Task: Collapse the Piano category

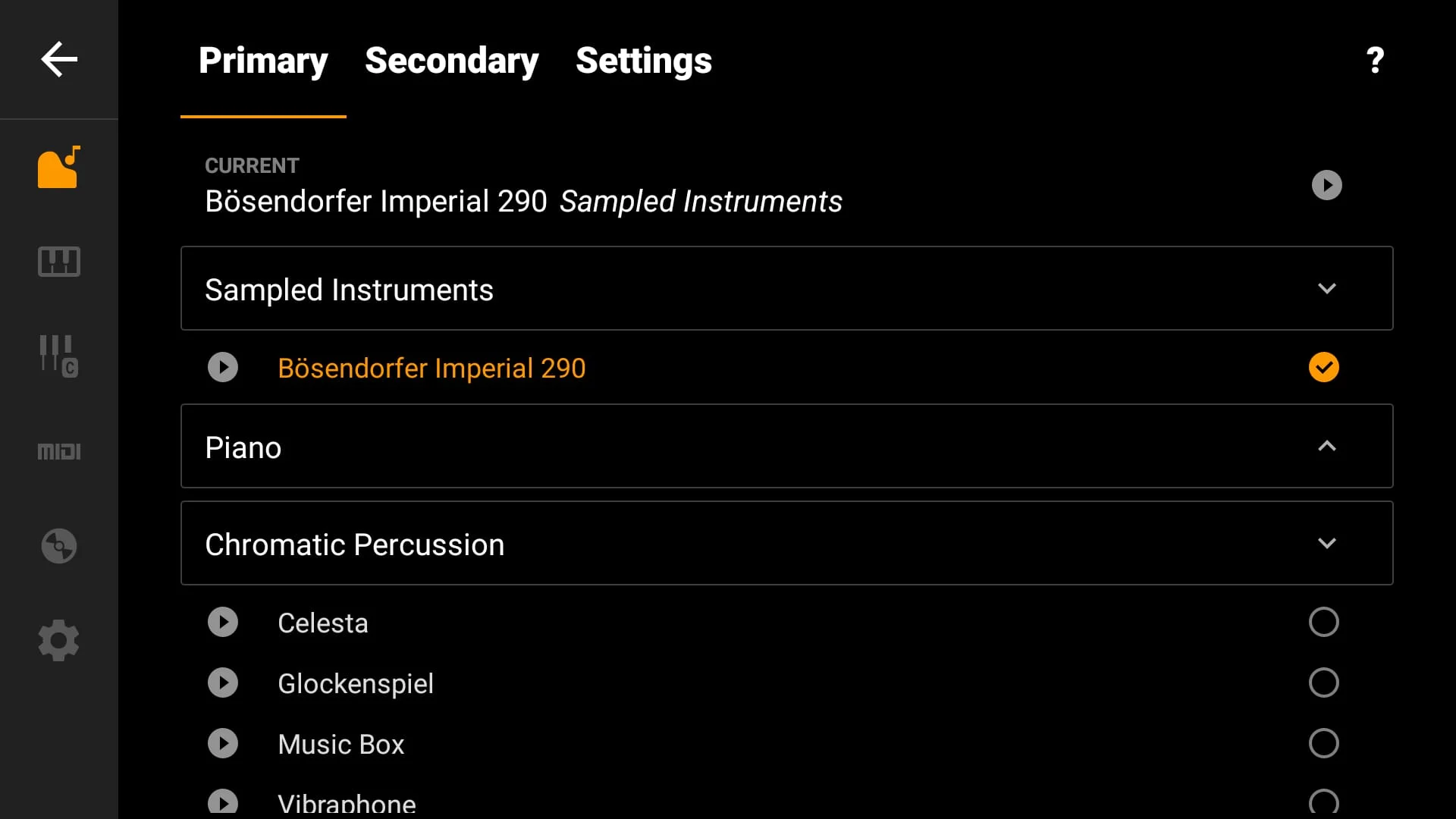Action: pyautogui.click(x=1326, y=447)
